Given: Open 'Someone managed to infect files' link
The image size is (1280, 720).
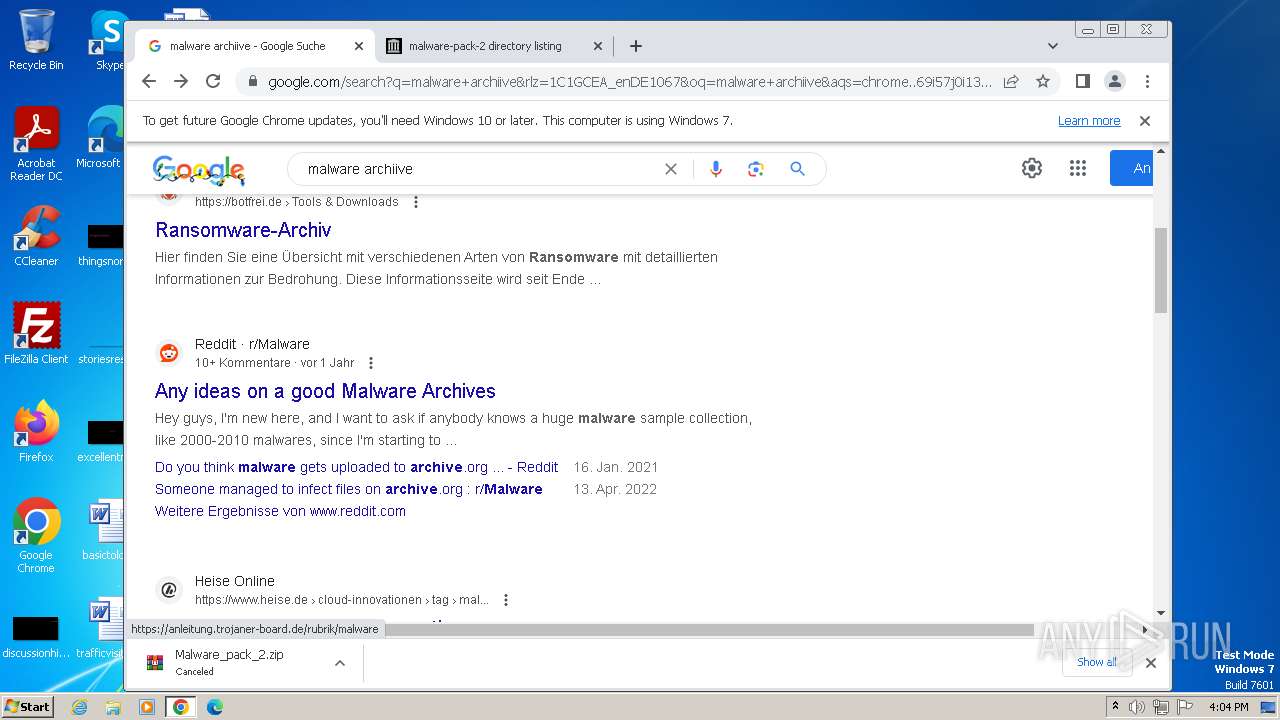Looking at the screenshot, I should click(348, 489).
